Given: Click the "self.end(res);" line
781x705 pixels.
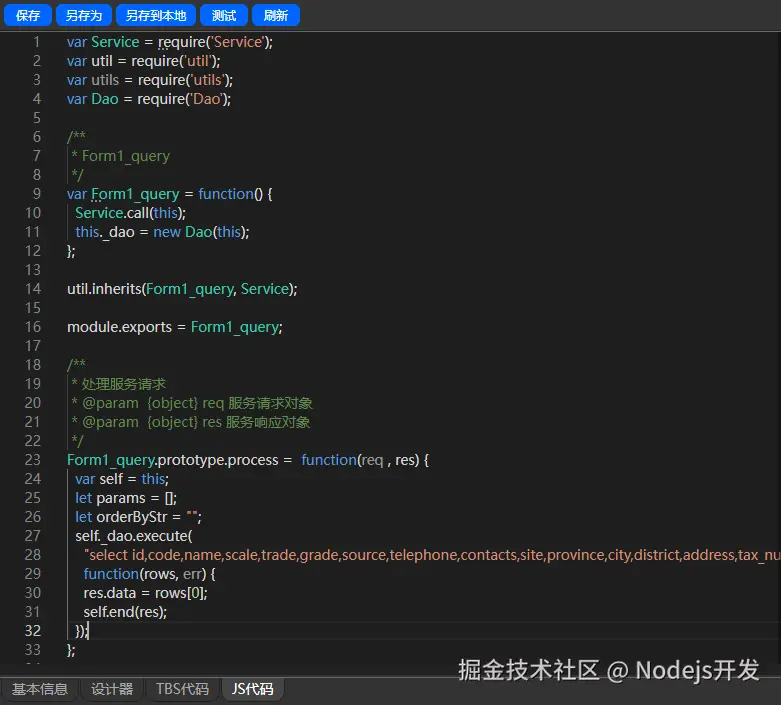Looking at the screenshot, I should [x=125, y=612].
